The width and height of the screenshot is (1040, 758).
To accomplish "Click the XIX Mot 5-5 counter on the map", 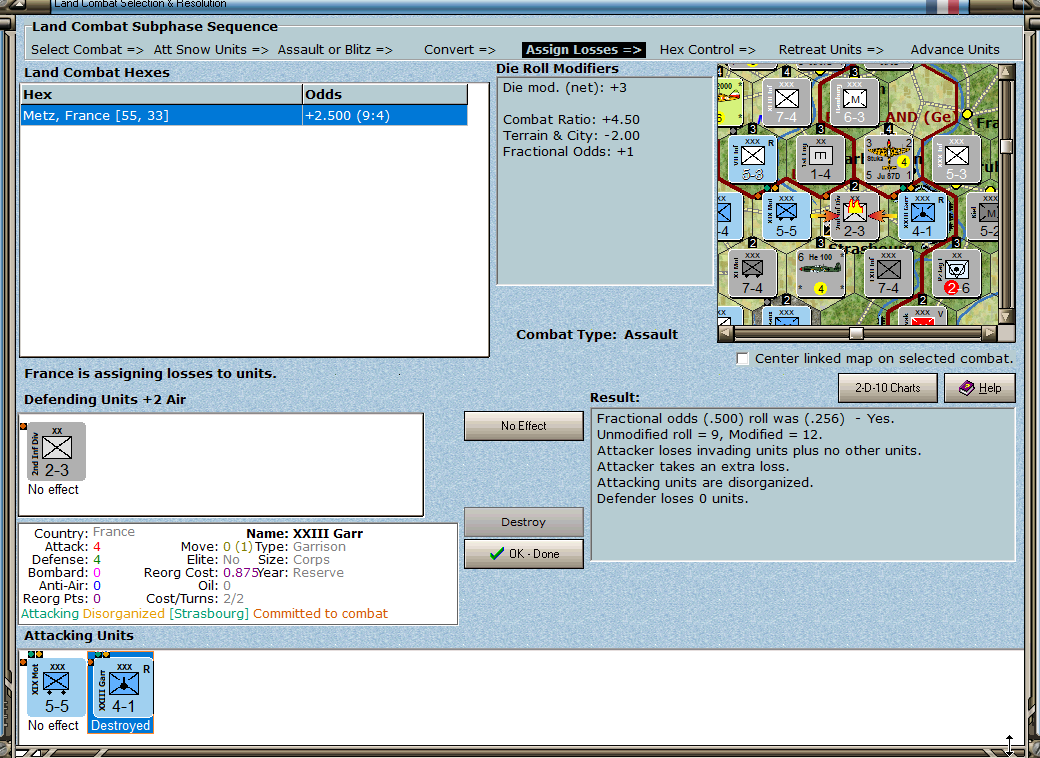I will (x=787, y=216).
